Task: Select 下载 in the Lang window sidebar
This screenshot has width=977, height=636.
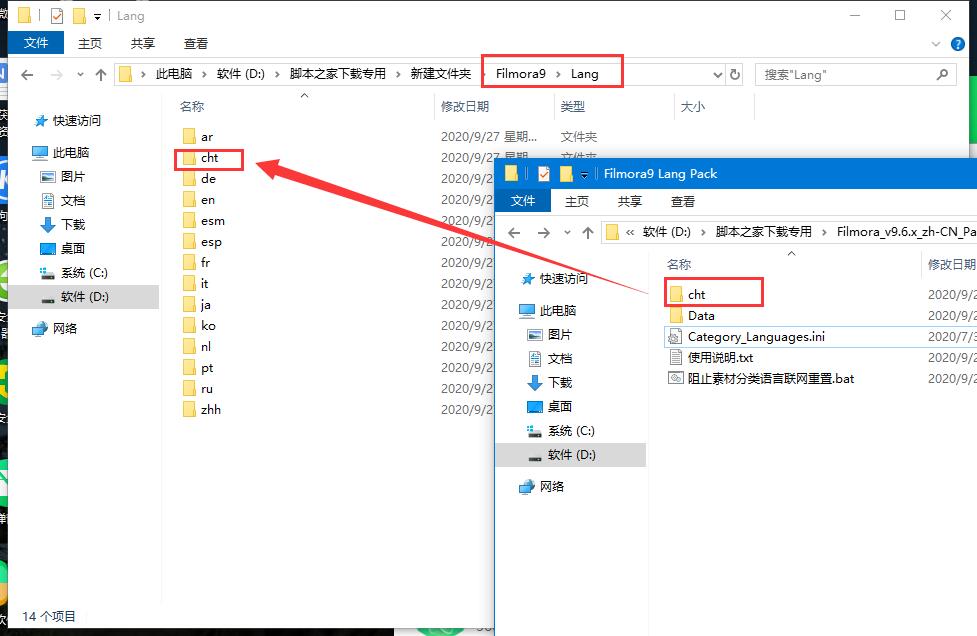Action: (62, 225)
